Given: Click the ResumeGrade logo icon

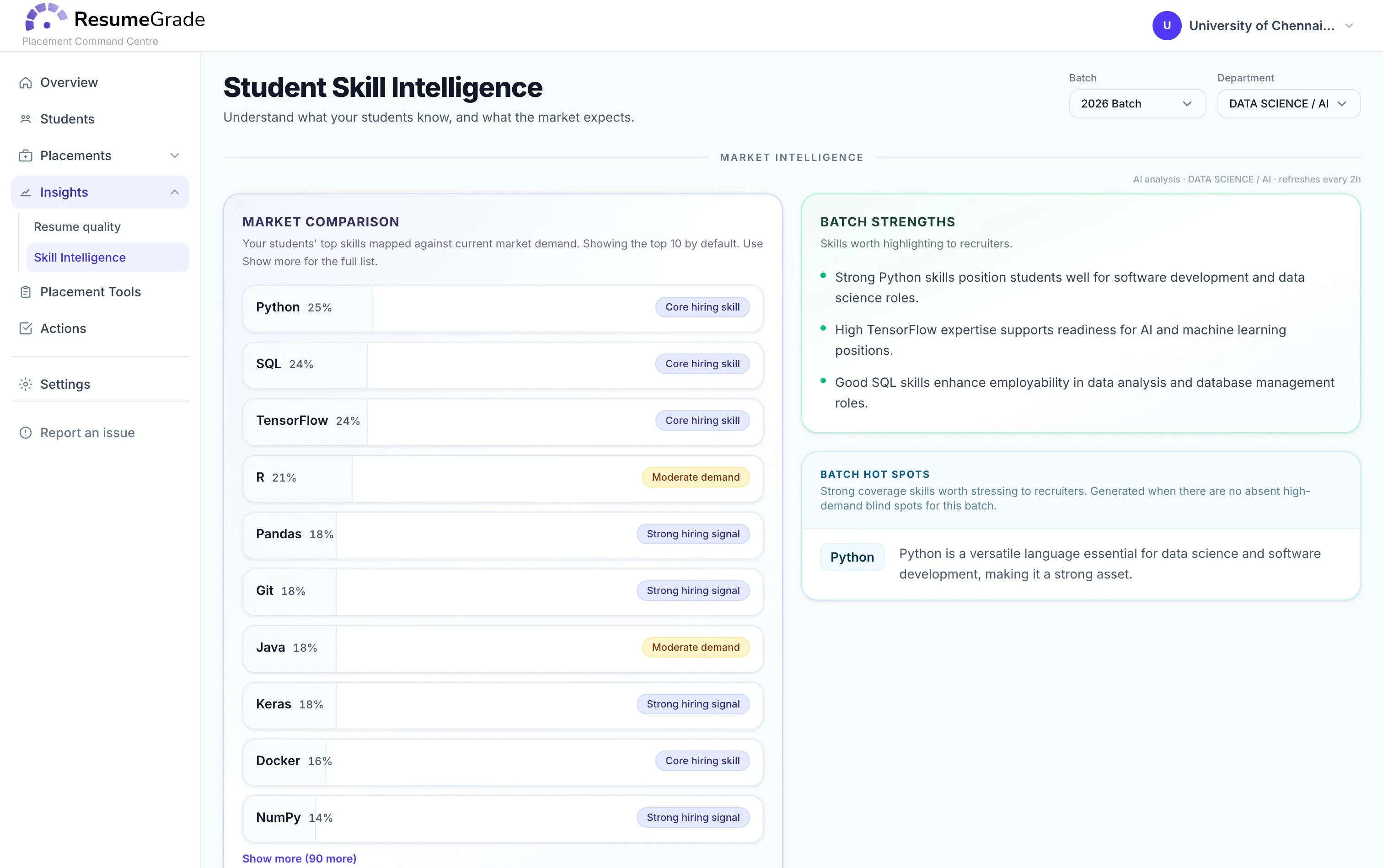Looking at the screenshot, I should [46, 16].
